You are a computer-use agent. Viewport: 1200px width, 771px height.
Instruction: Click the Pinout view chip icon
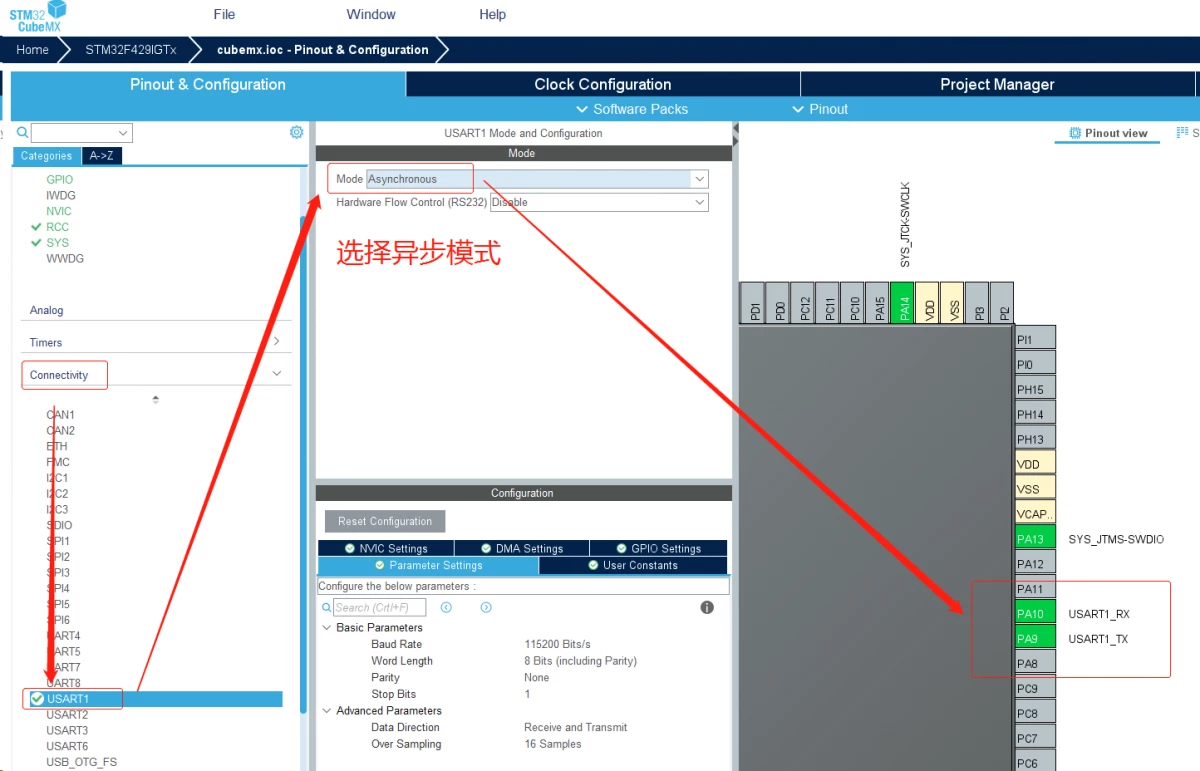pos(1075,133)
